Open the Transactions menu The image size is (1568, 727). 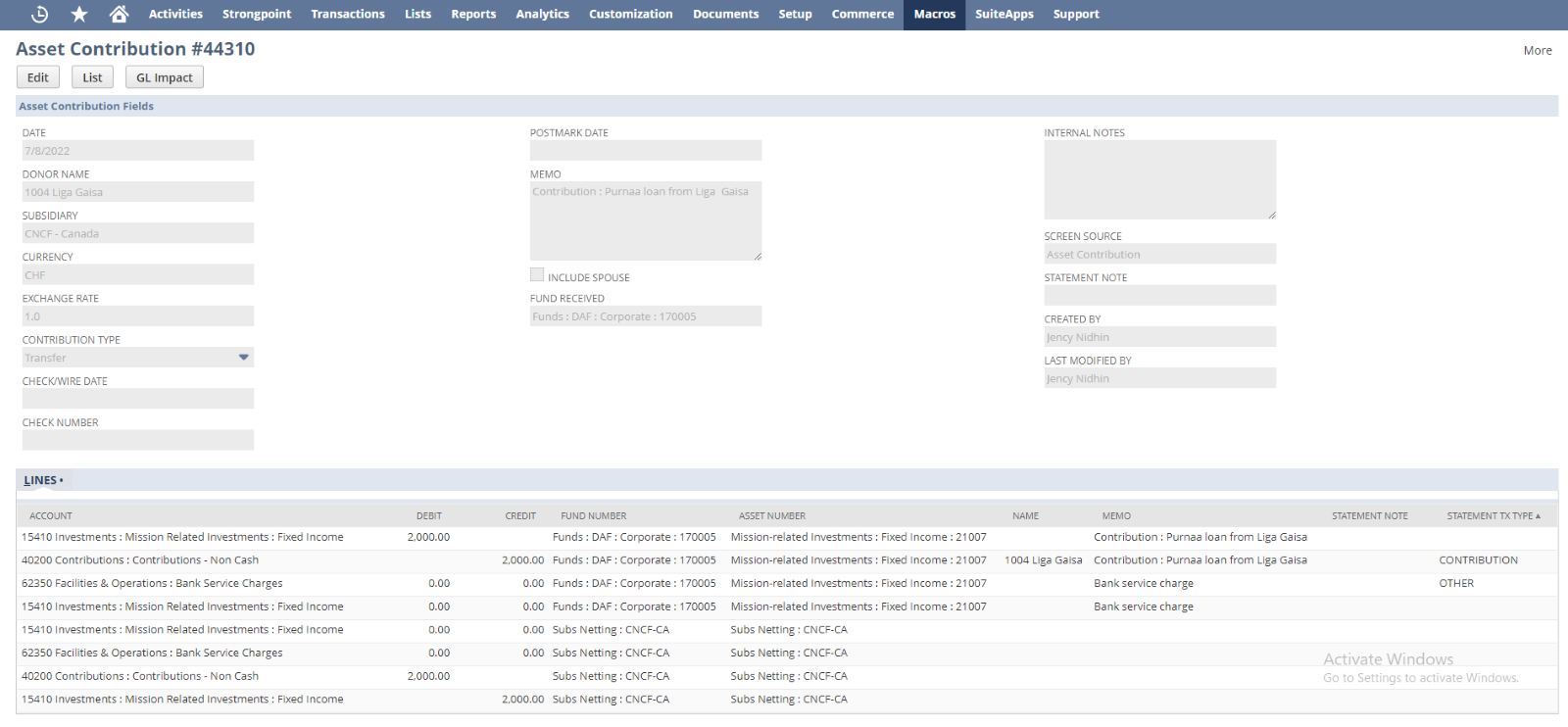pos(347,14)
